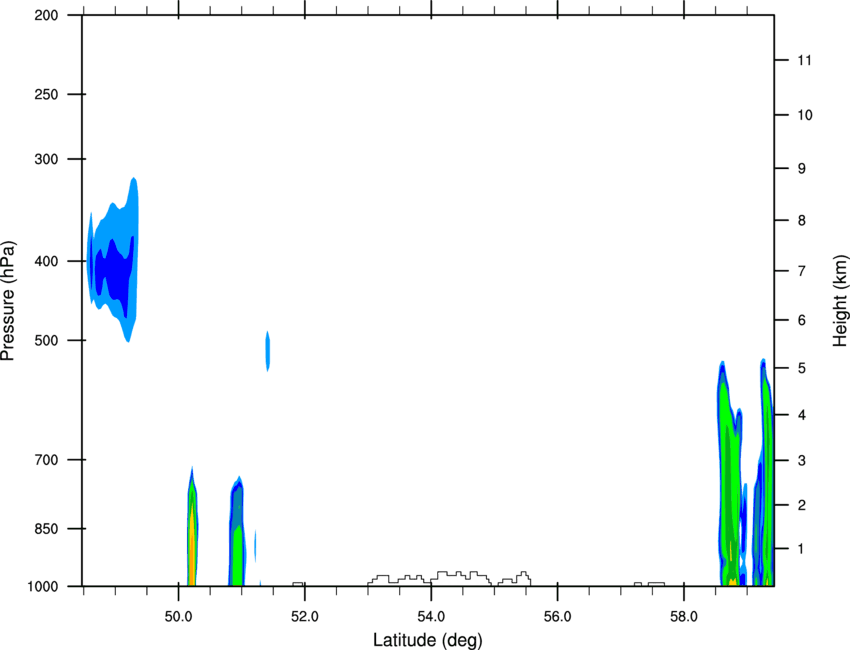Click the 'Pressure (hPa)' axis title
This screenshot has width=850, height=650.
click(8, 301)
